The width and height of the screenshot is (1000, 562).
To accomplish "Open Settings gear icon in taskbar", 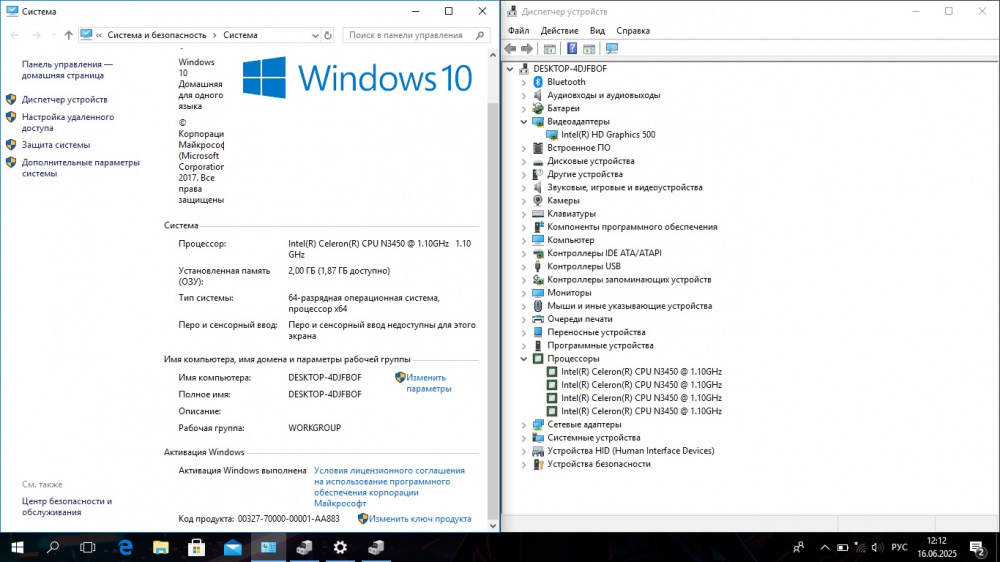I will point(340,547).
